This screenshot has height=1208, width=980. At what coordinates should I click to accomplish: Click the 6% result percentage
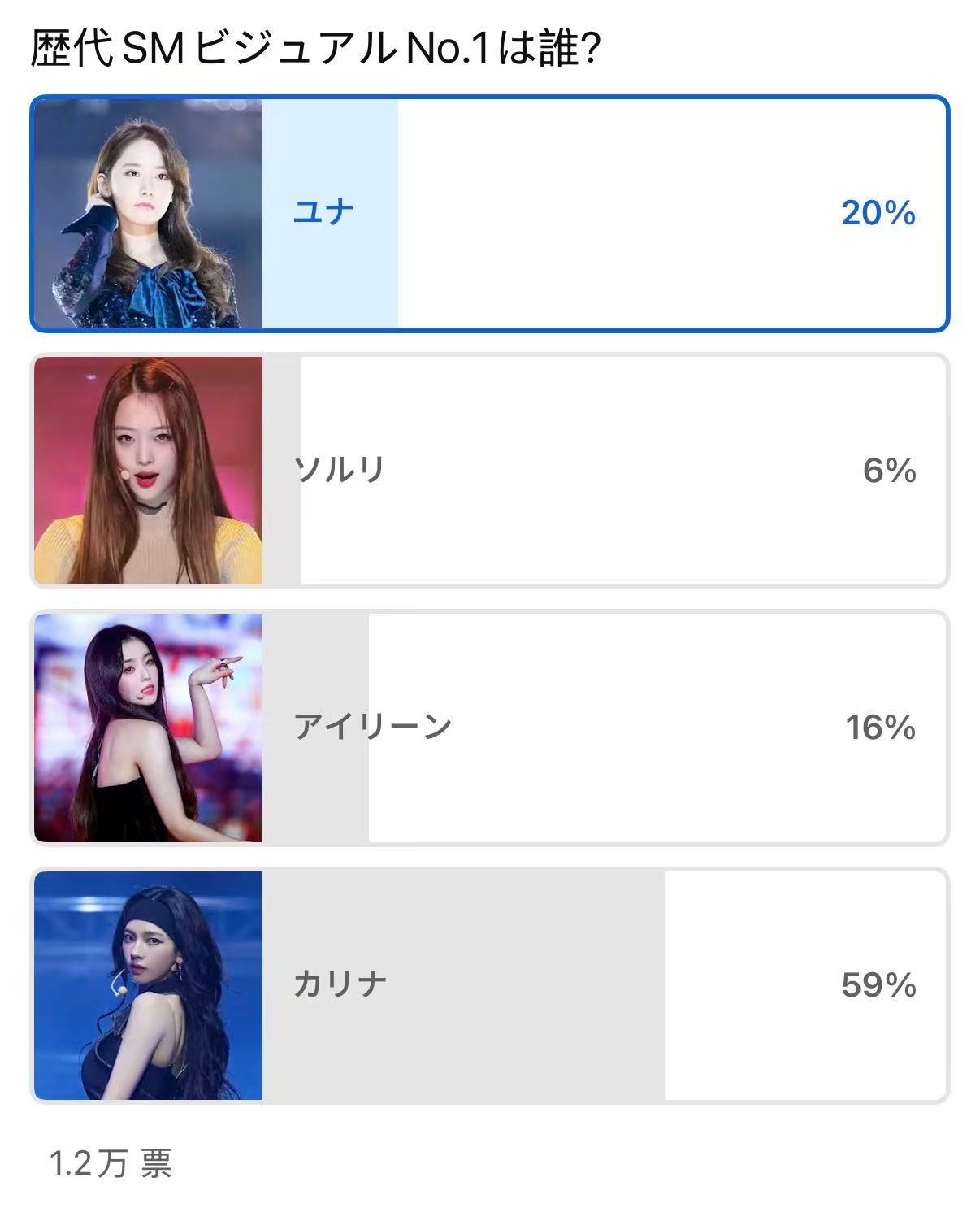[x=890, y=471]
